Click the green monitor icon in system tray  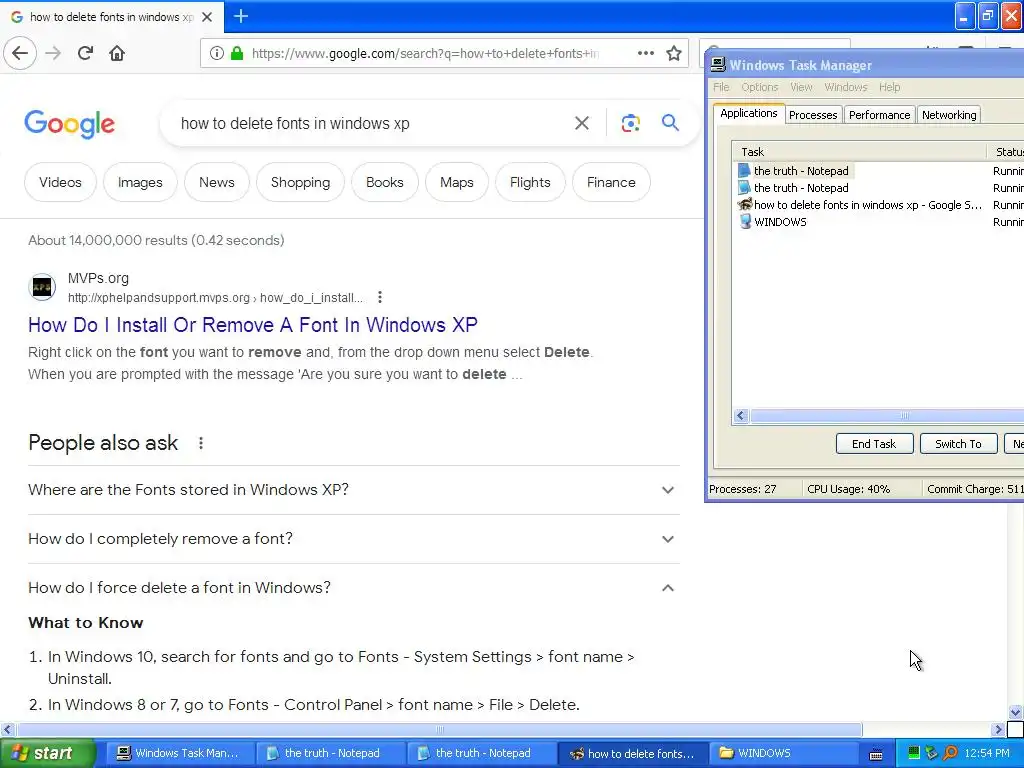914,753
